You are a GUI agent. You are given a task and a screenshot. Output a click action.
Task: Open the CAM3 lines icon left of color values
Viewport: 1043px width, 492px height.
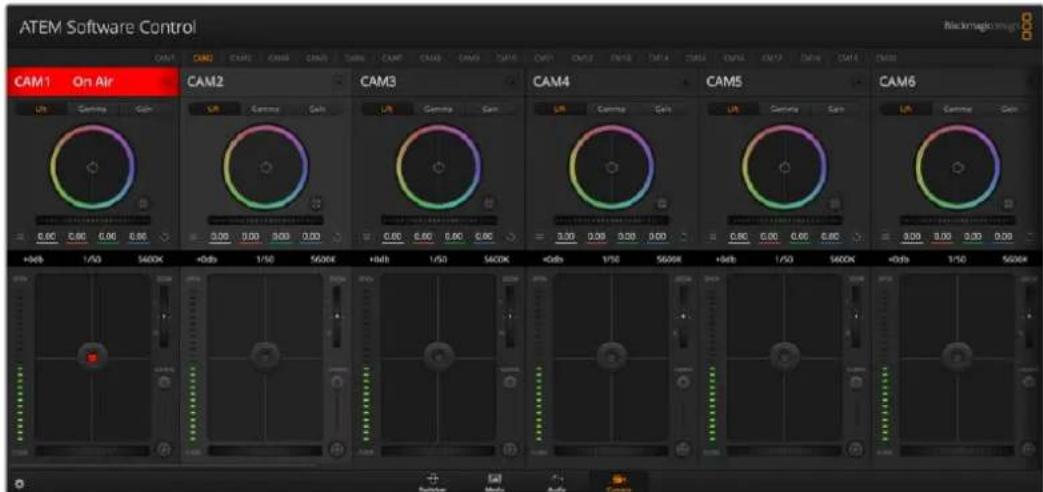click(367, 235)
